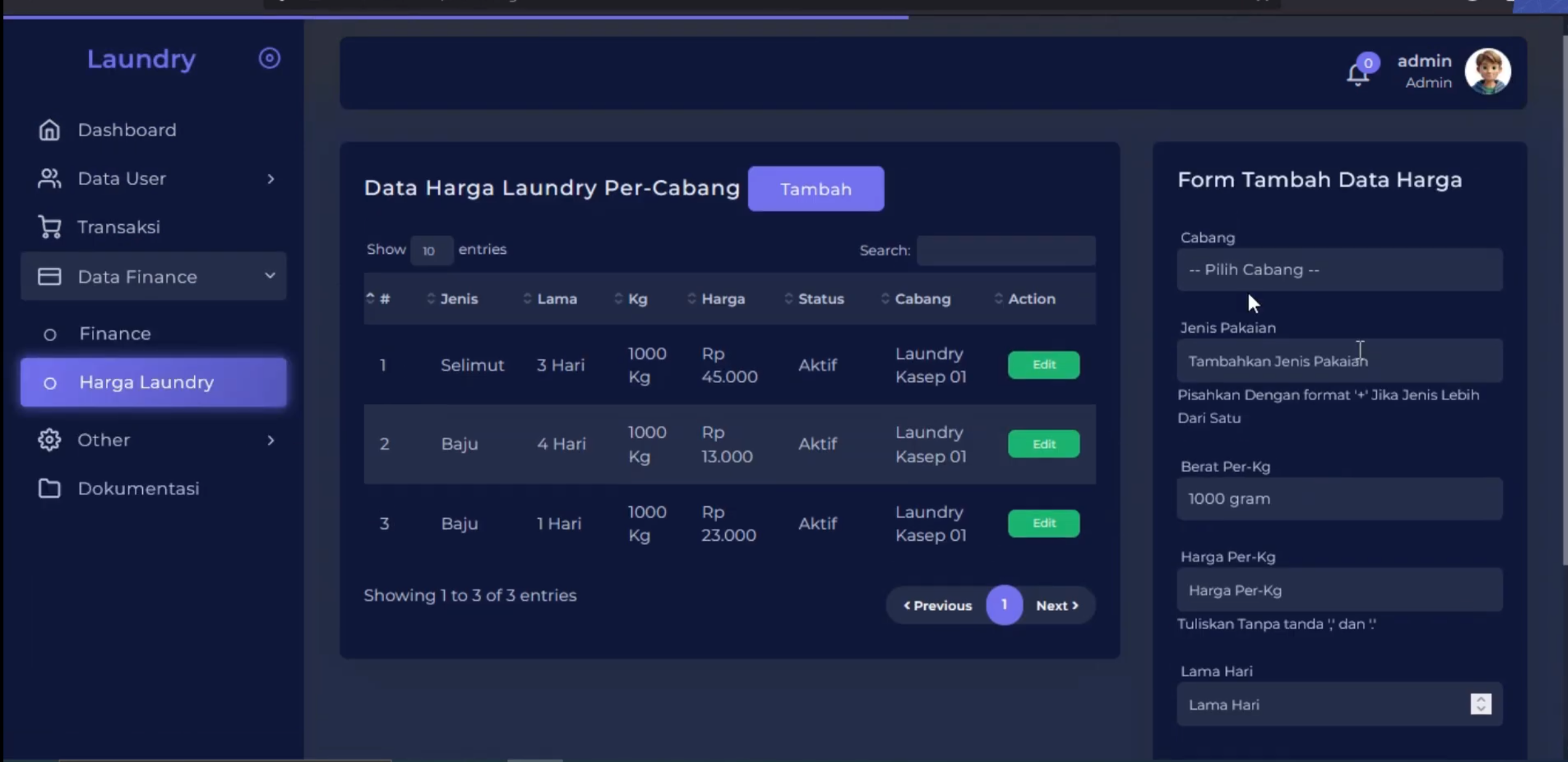
Task: Expand the Data User submenu chevron
Action: click(270, 179)
